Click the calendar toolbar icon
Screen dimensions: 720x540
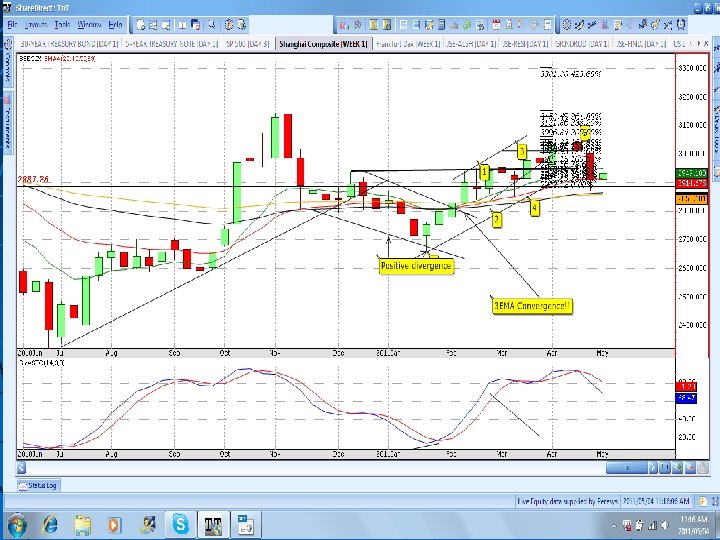pos(496,25)
